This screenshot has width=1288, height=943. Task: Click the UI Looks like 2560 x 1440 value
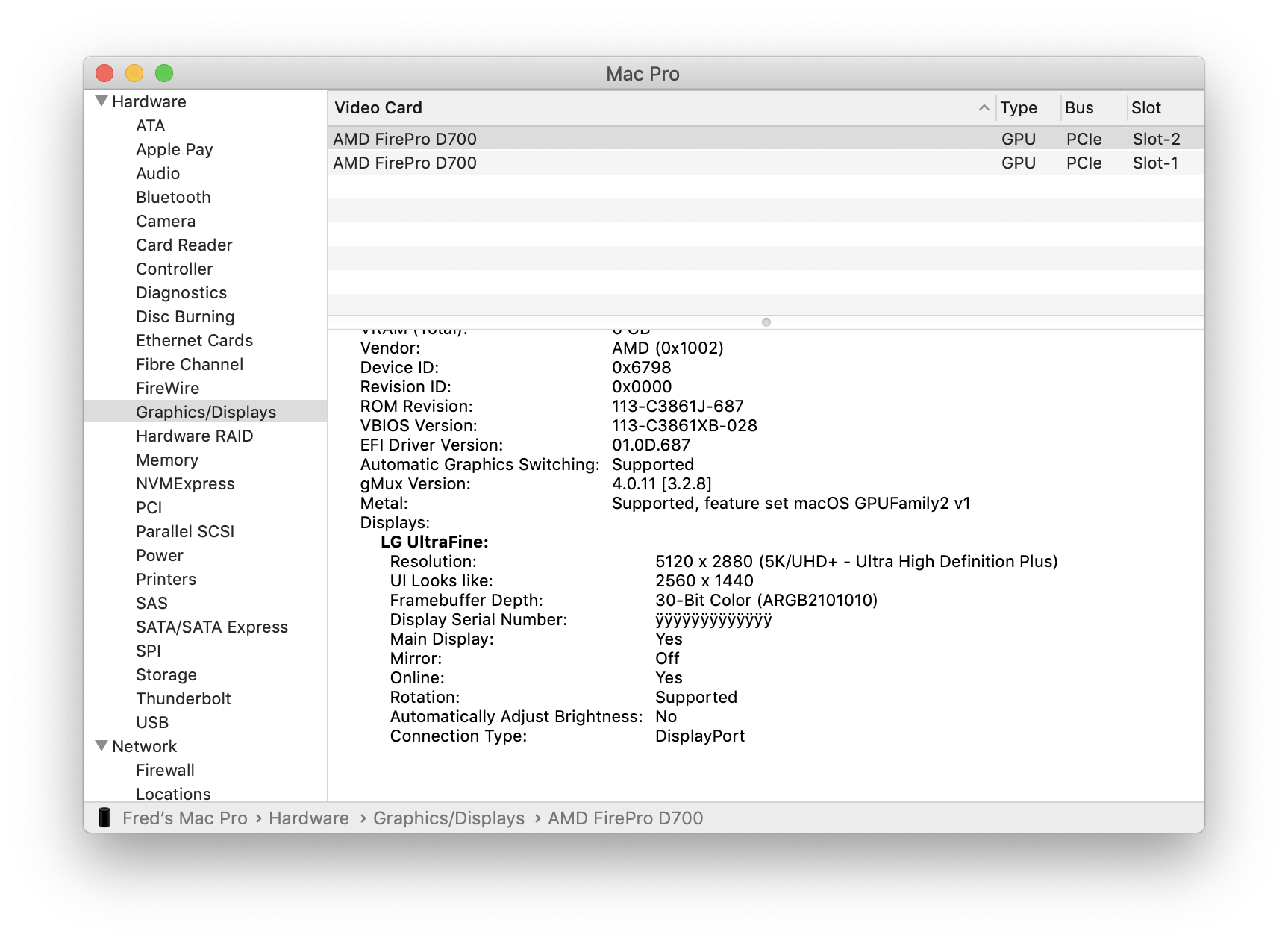704,580
